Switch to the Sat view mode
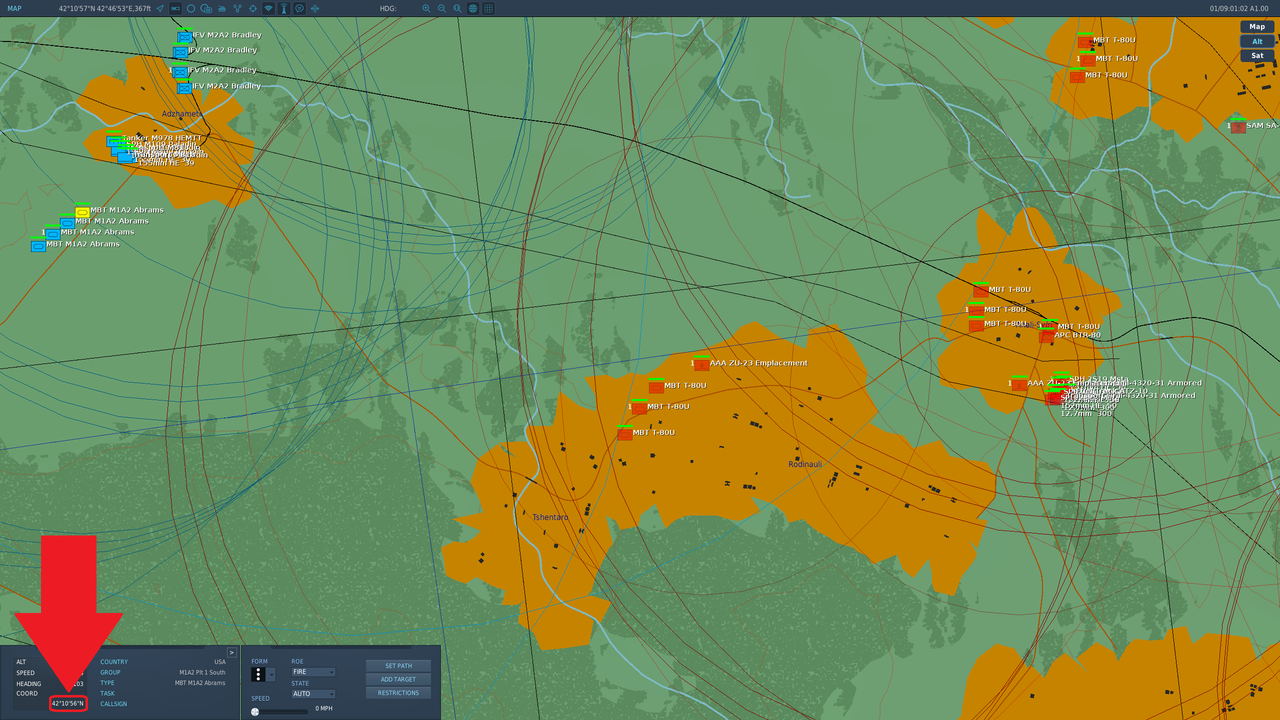Screen dimensions: 1280x720 [x=1257, y=56]
